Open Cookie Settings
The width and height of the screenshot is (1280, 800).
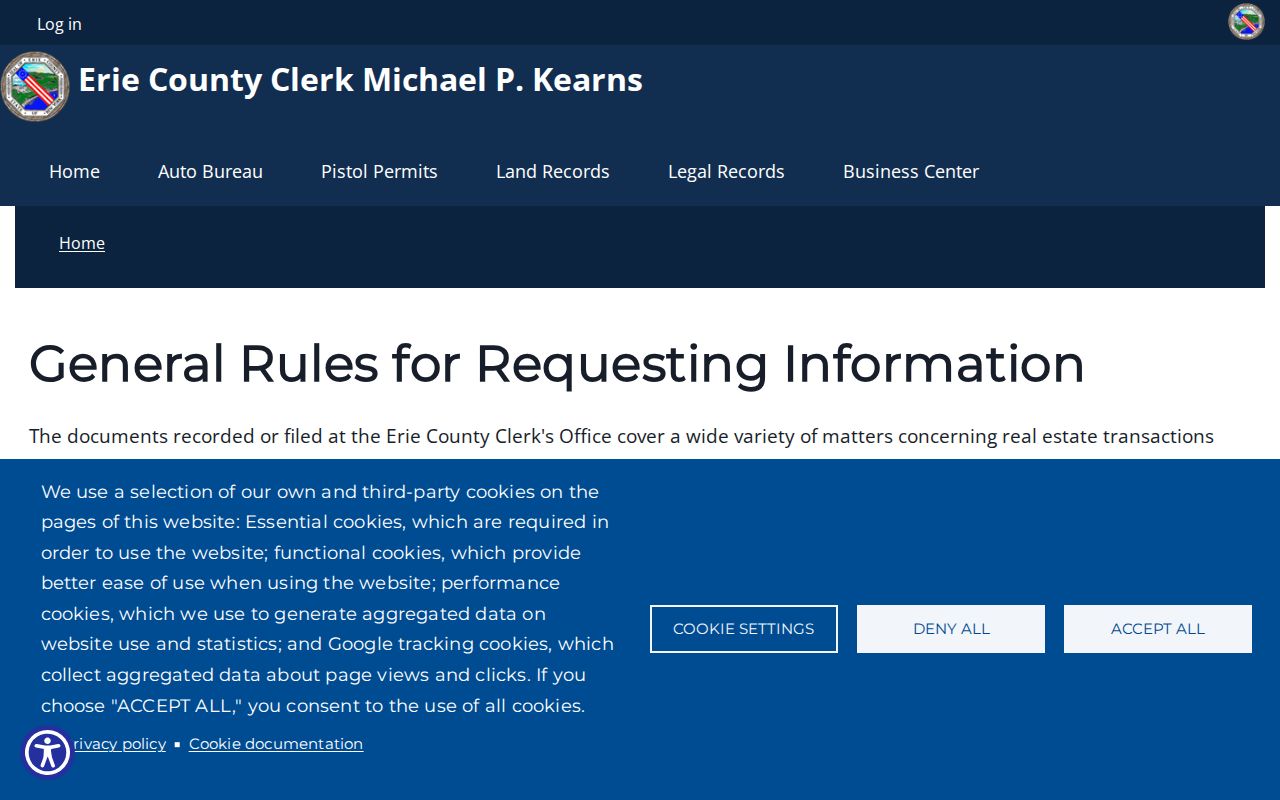click(744, 629)
